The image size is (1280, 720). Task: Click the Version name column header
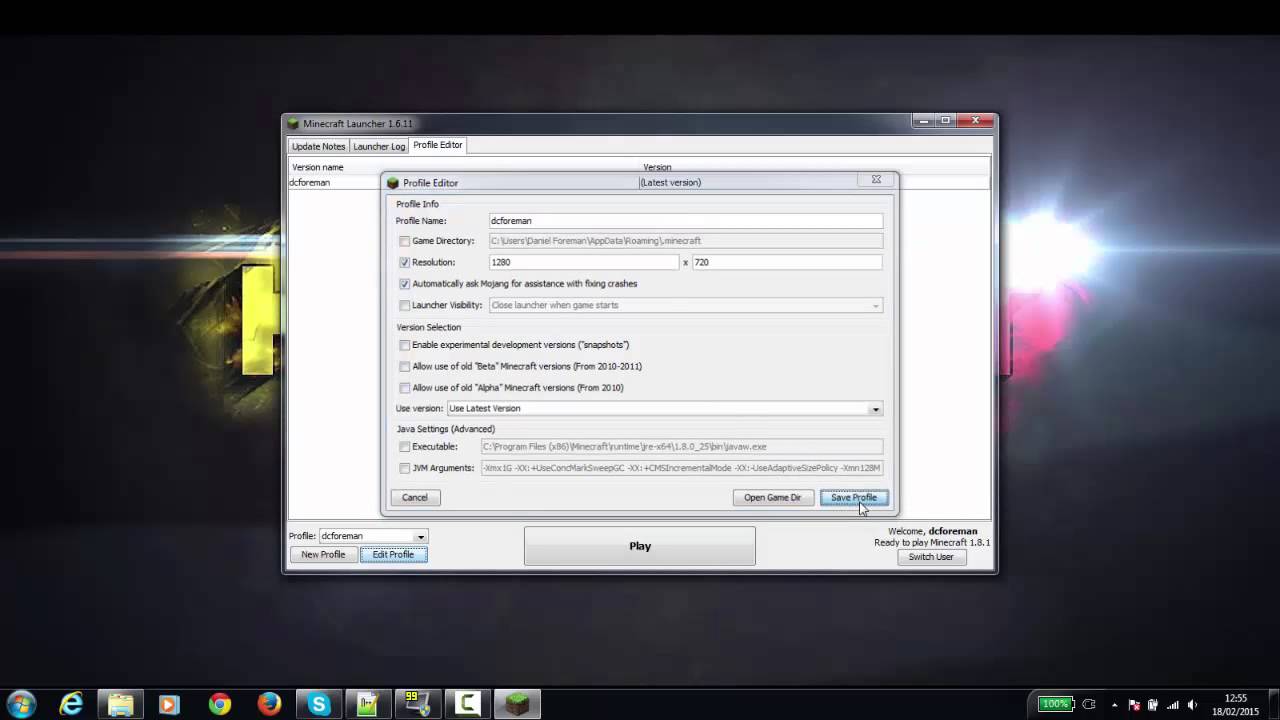(x=318, y=167)
